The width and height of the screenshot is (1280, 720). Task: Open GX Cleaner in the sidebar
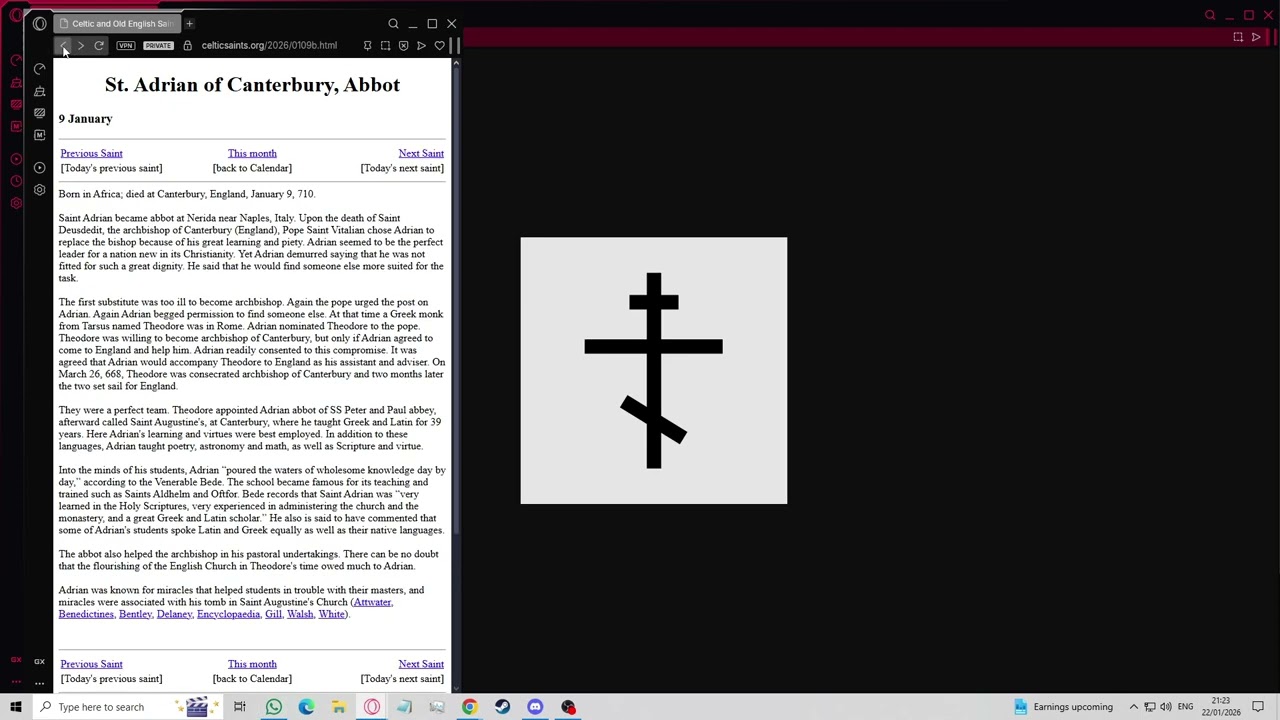[x=40, y=91]
